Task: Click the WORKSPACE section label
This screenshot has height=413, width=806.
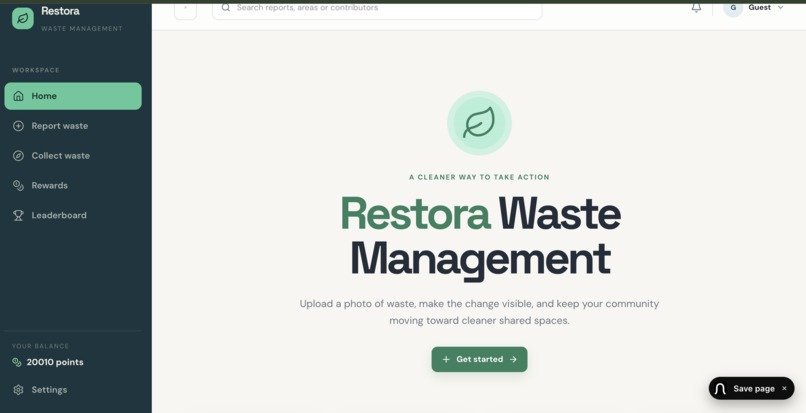Action: point(36,70)
